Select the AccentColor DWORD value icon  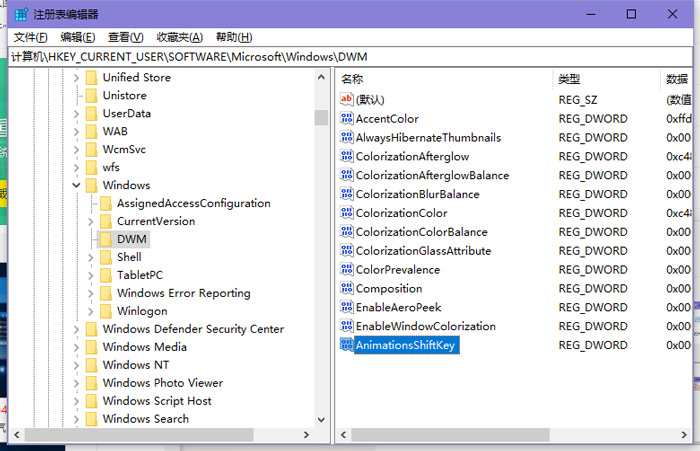pos(347,119)
